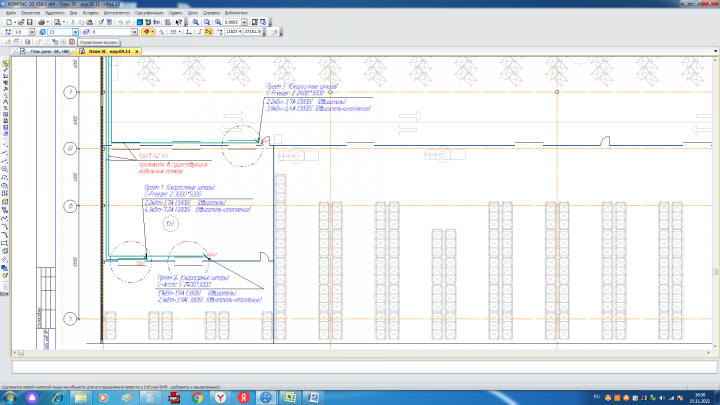The width and height of the screenshot is (720, 405).
Task: Click the Open file folder icon
Action: (x=21, y=22)
